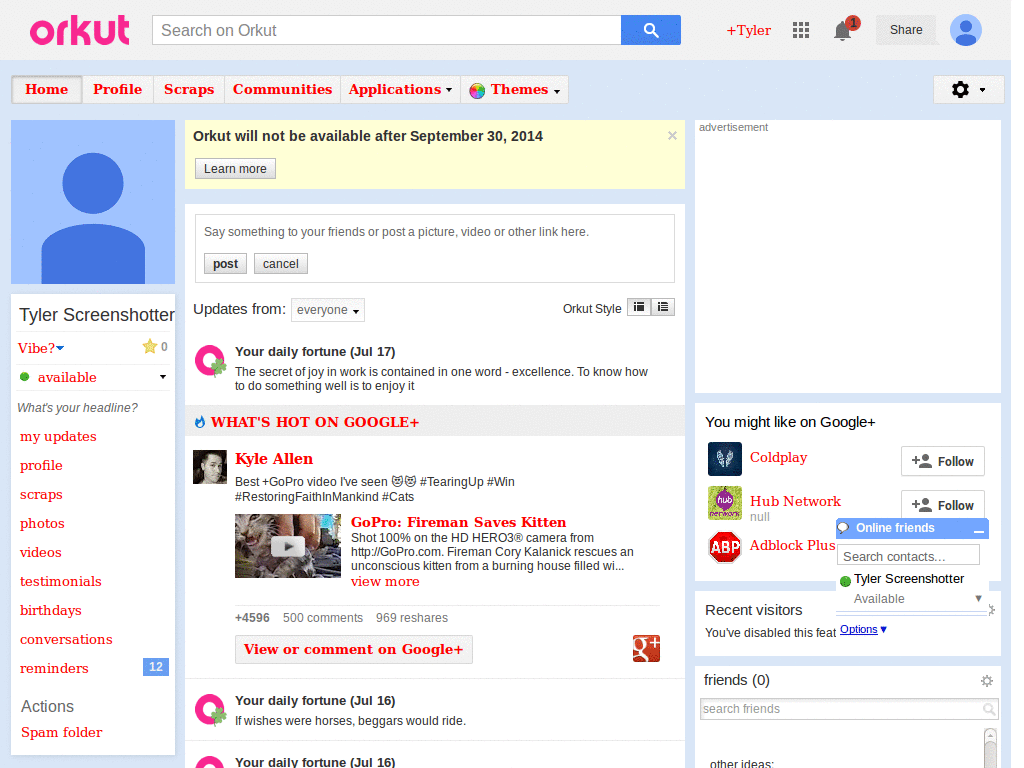Click the Coldplay page icon
The image size is (1024, 768).
[x=724, y=458]
